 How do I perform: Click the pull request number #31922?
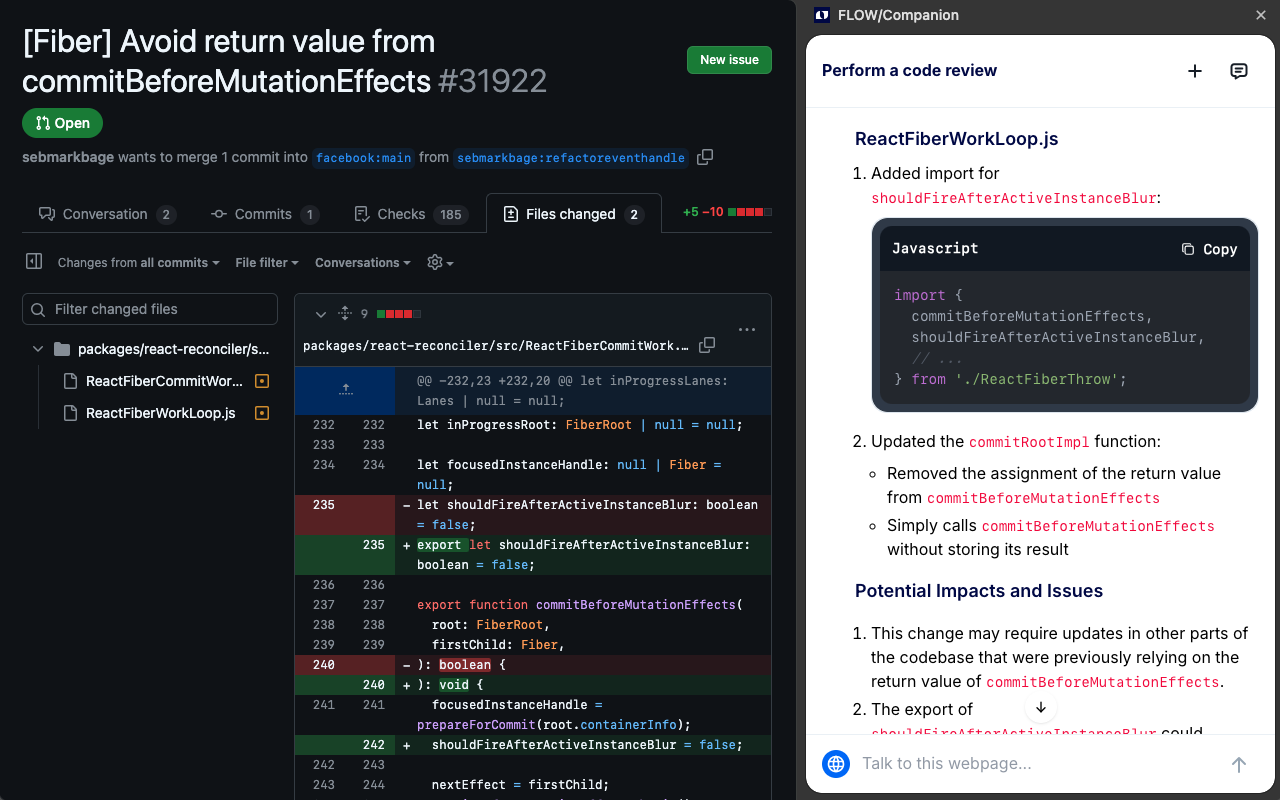(x=493, y=80)
